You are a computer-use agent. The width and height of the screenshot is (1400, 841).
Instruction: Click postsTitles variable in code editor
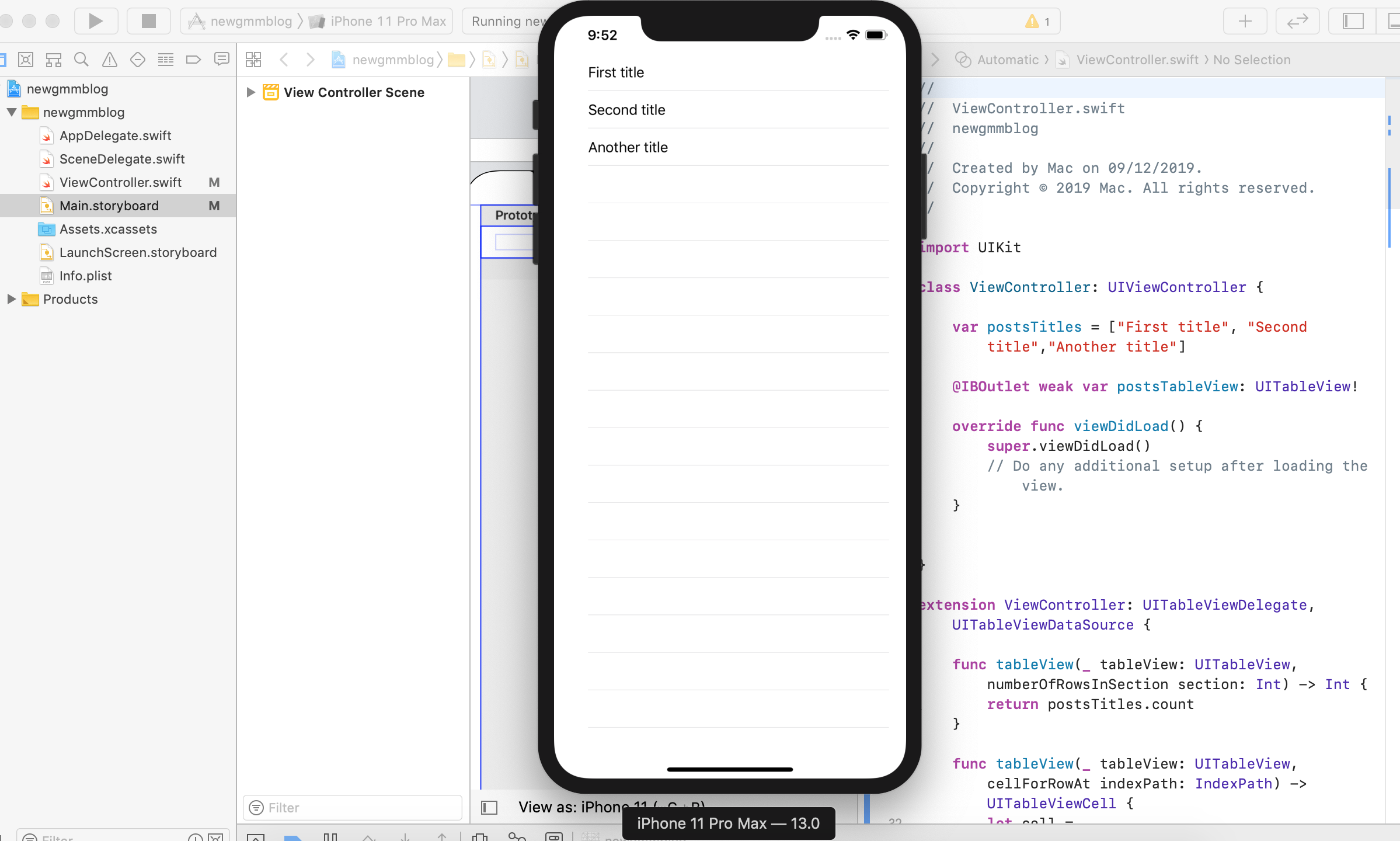(x=1034, y=327)
